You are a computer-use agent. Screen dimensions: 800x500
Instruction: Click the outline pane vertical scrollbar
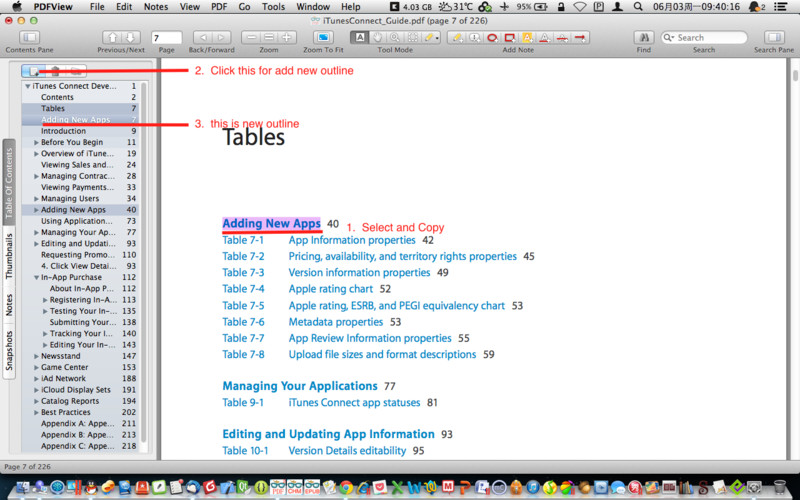click(x=143, y=260)
